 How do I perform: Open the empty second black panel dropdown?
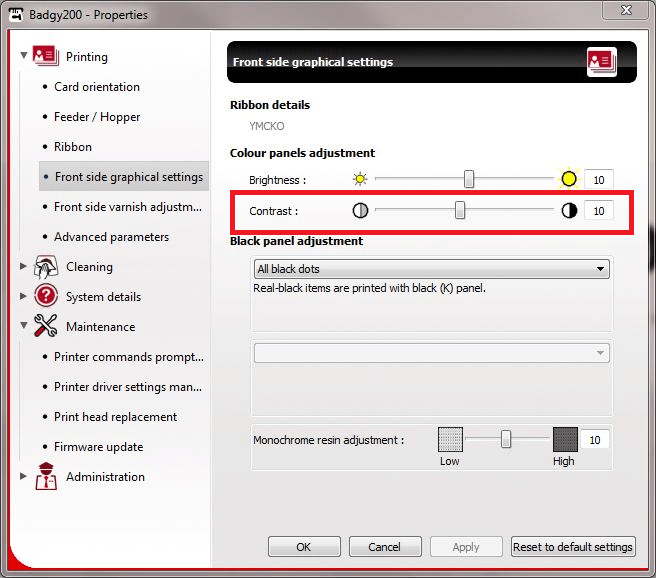[x=431, y=353]
